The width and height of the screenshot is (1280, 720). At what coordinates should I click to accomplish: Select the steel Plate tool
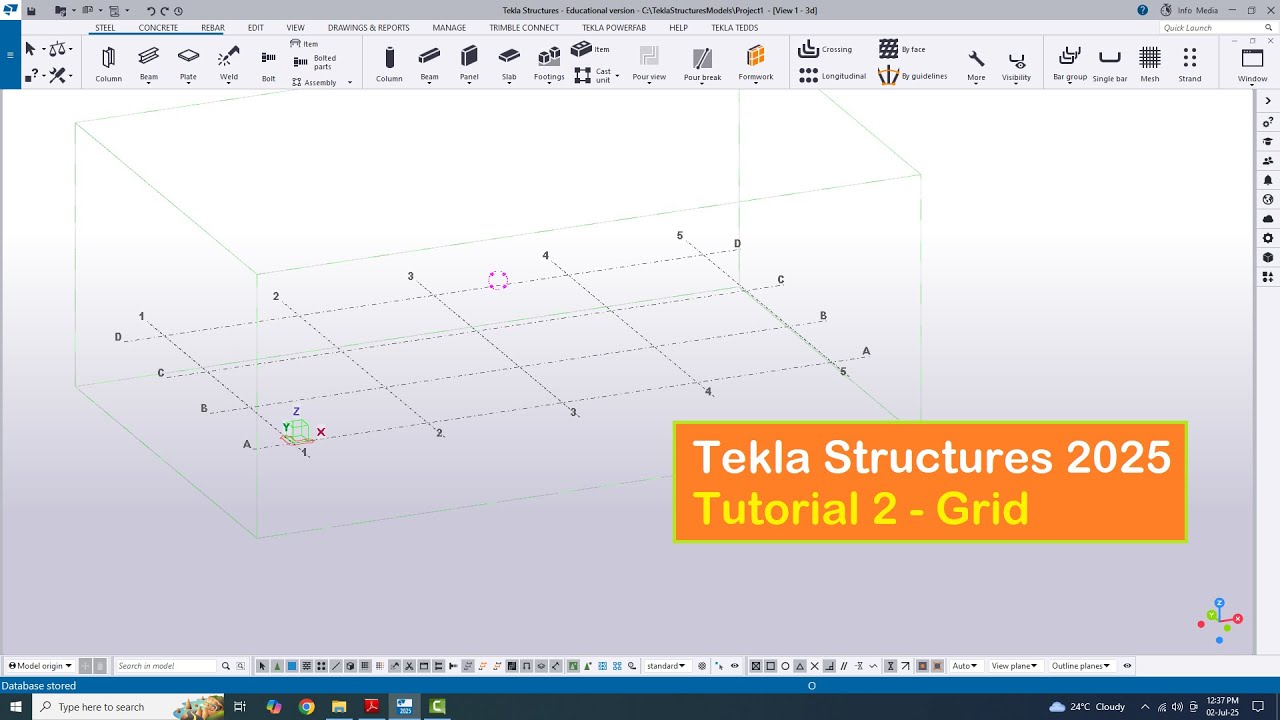188,64
